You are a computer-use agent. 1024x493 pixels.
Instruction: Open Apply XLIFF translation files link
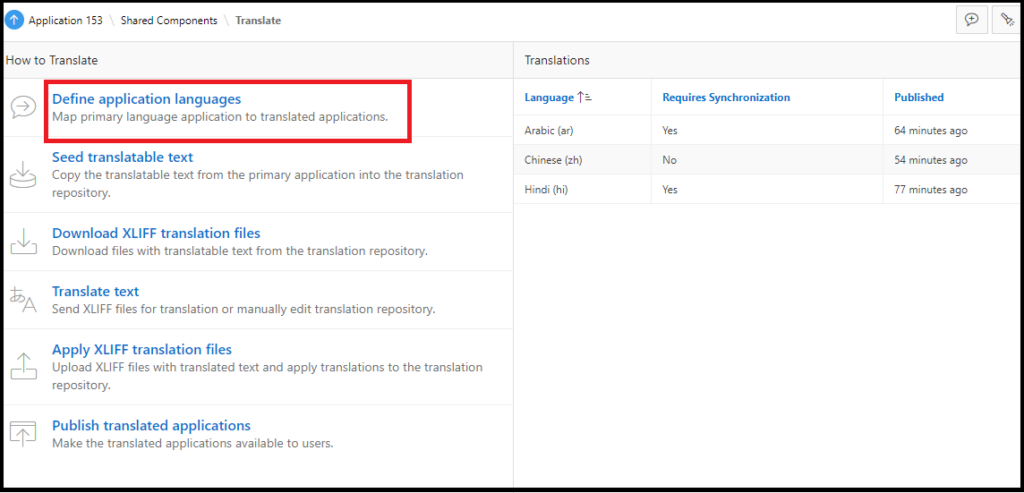click(142, 349)
